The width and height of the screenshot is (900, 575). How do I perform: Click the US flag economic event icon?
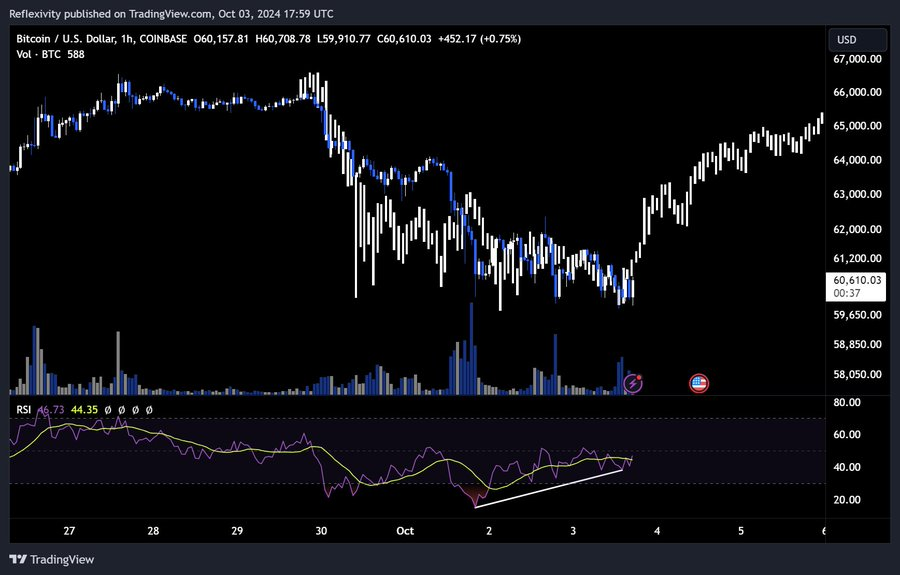point(699,382)
